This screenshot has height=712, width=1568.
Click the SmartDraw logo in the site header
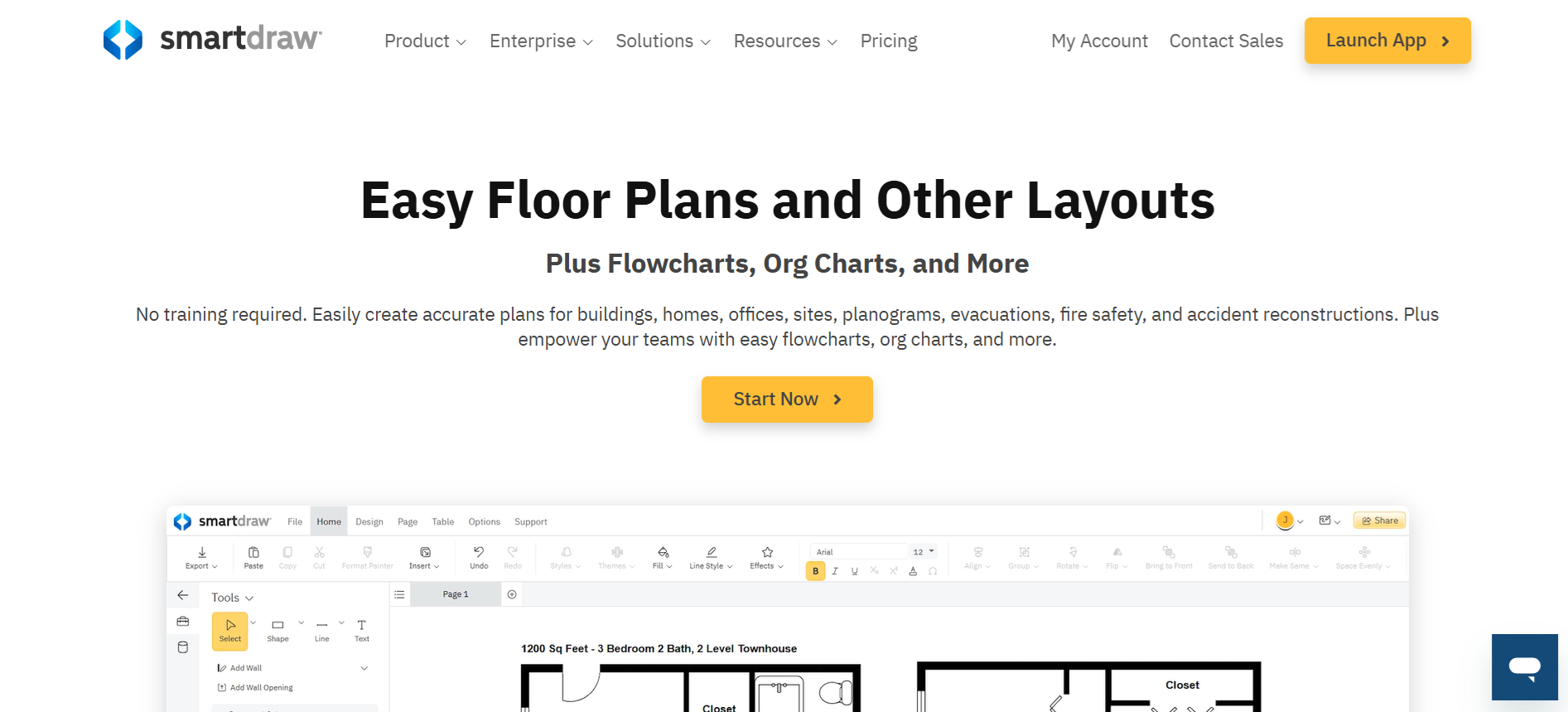pyautogui.click(x=212, y=40)
